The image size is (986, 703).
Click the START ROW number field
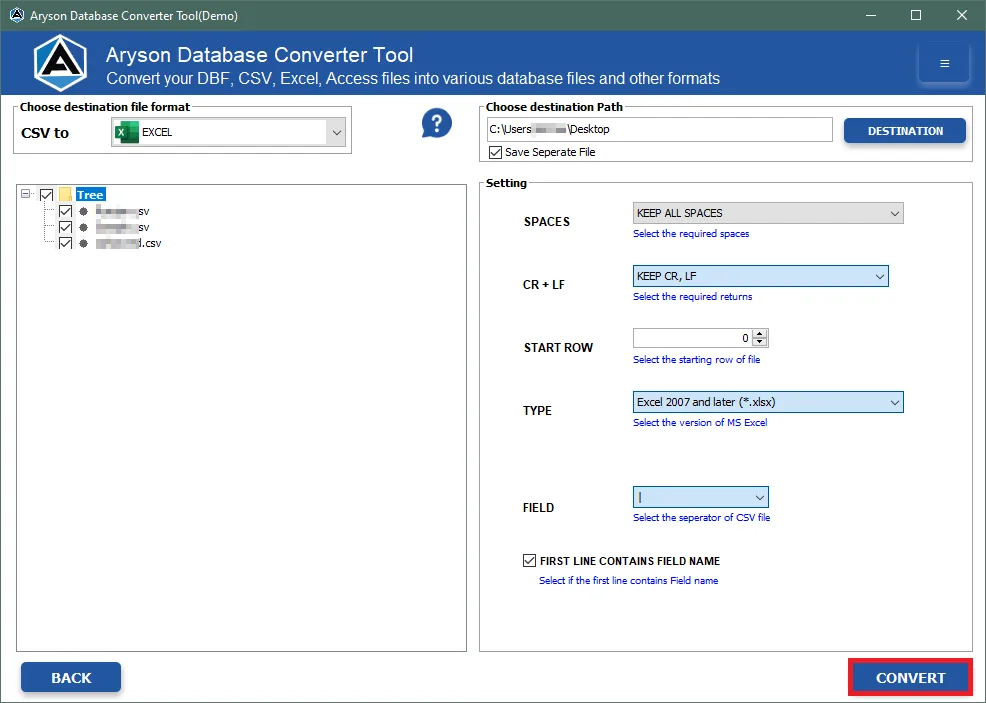693,338
